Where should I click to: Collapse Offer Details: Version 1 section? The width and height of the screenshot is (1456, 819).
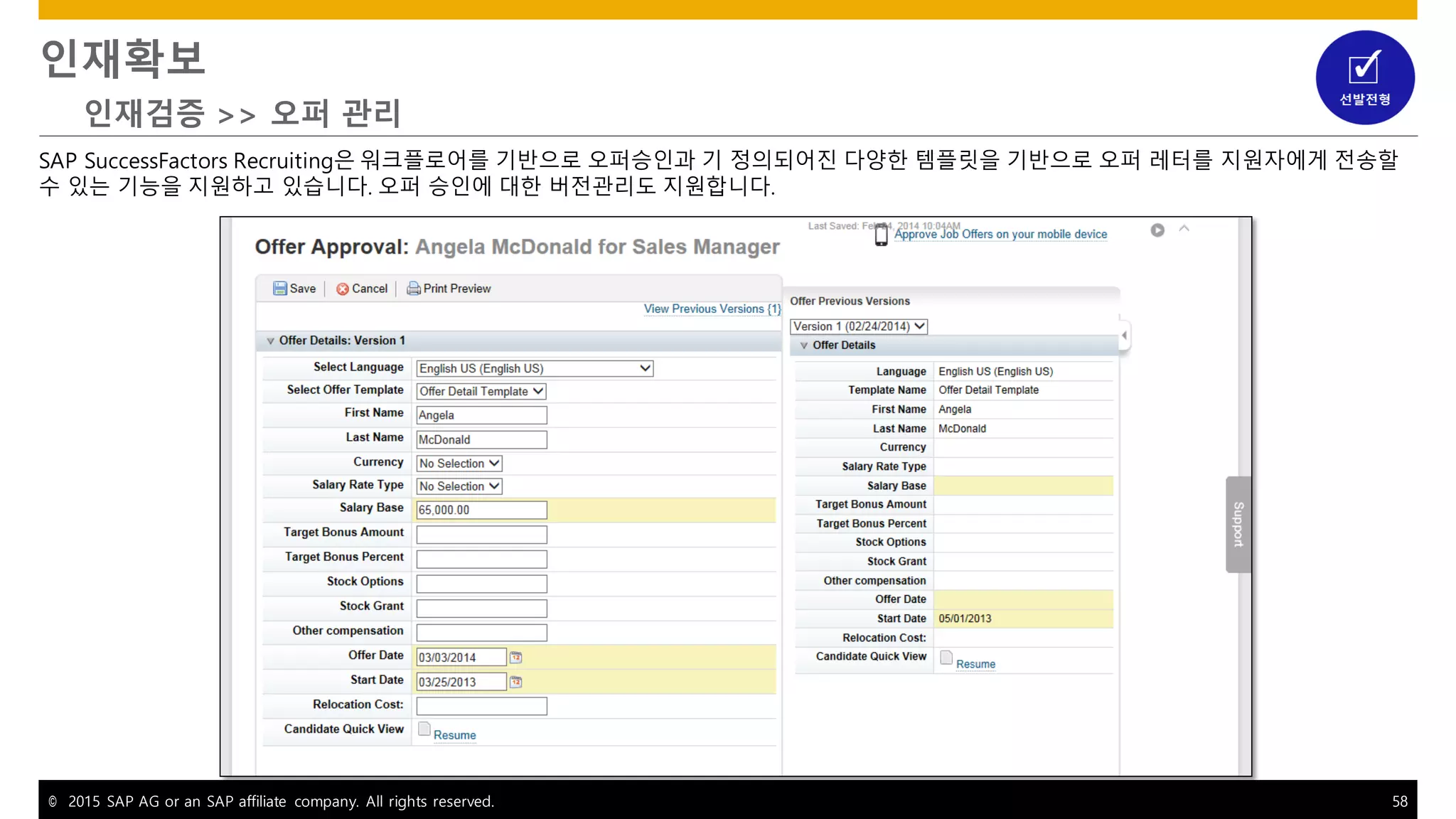click(x=270, y=341)
